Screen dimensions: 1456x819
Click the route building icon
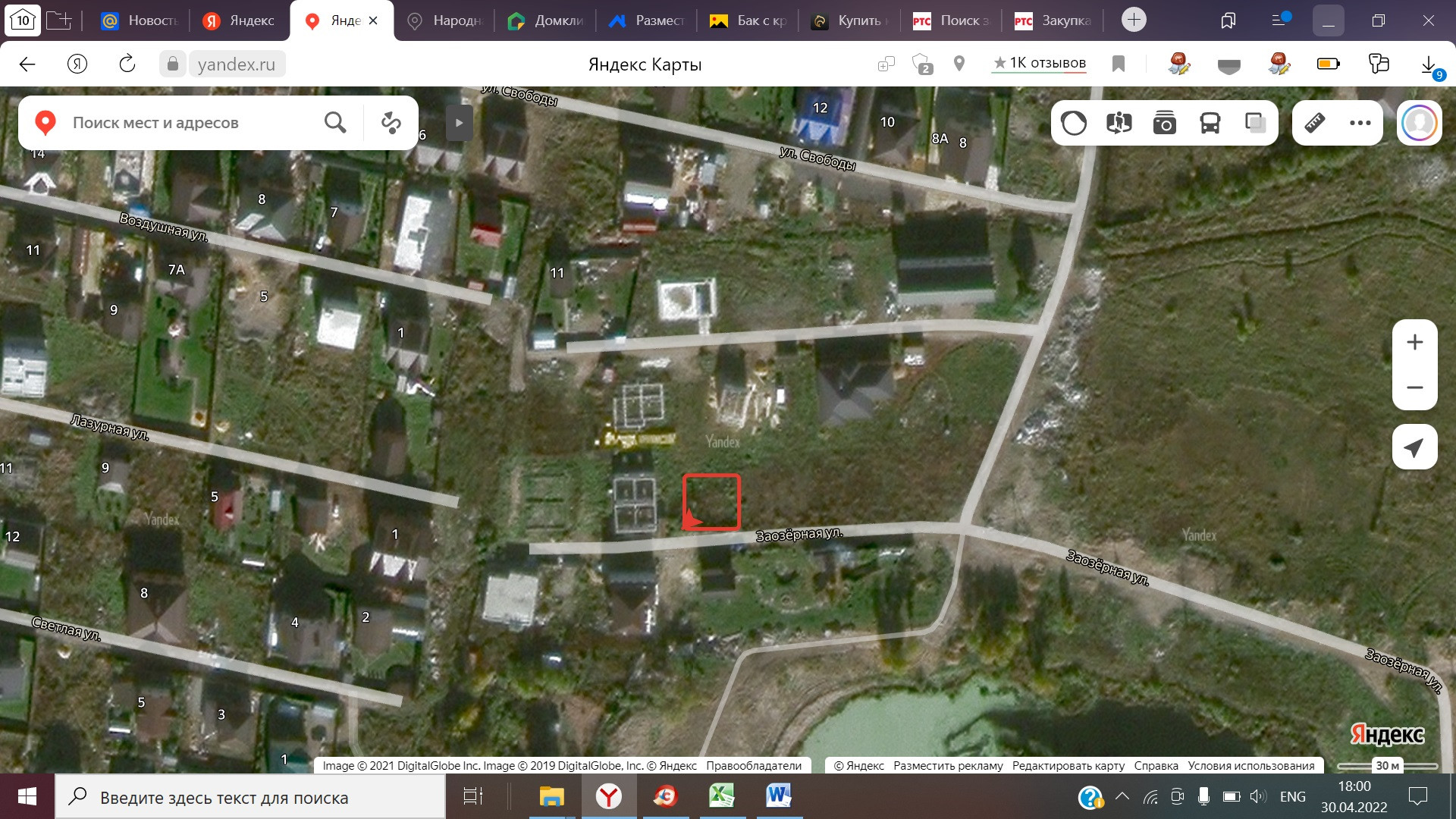(391, 123)
